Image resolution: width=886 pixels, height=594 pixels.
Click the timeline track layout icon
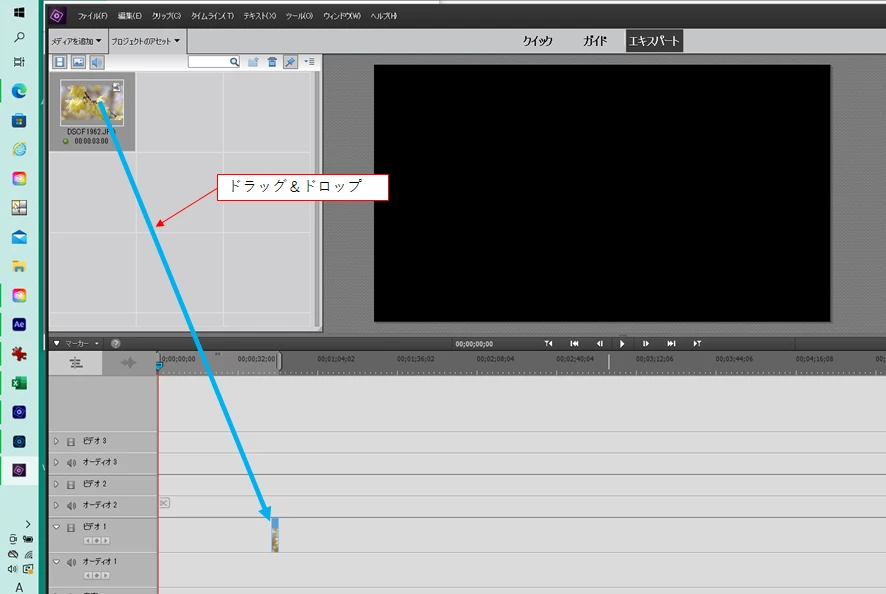(x=76, y=363)
